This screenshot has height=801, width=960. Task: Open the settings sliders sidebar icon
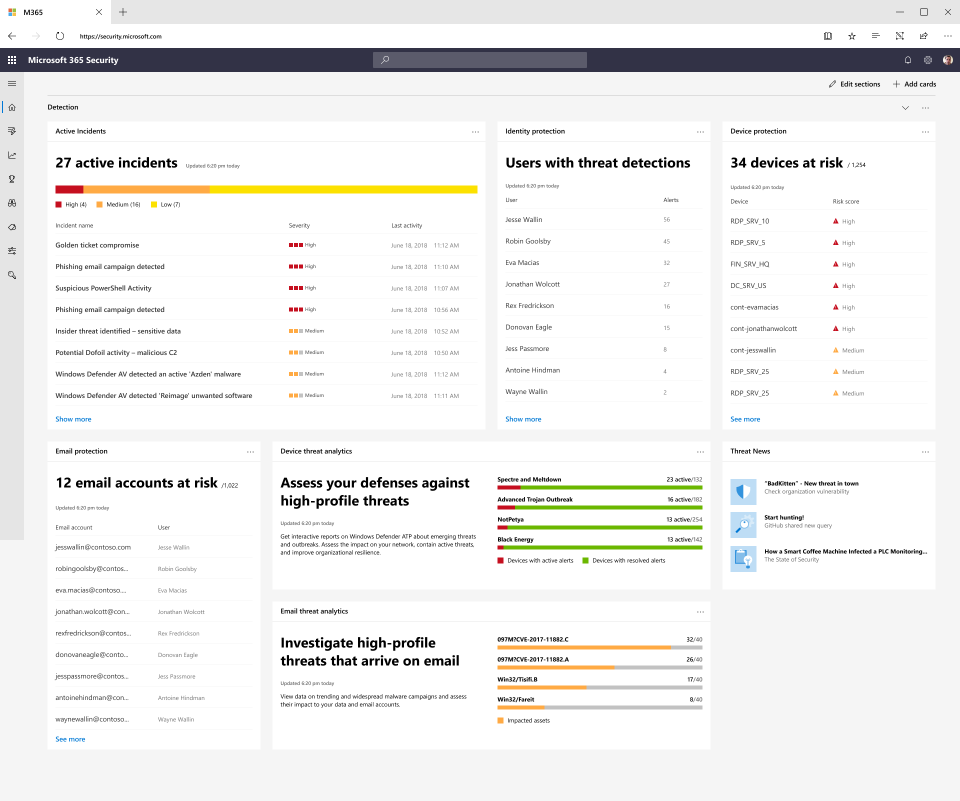click(x=12, y=251)
